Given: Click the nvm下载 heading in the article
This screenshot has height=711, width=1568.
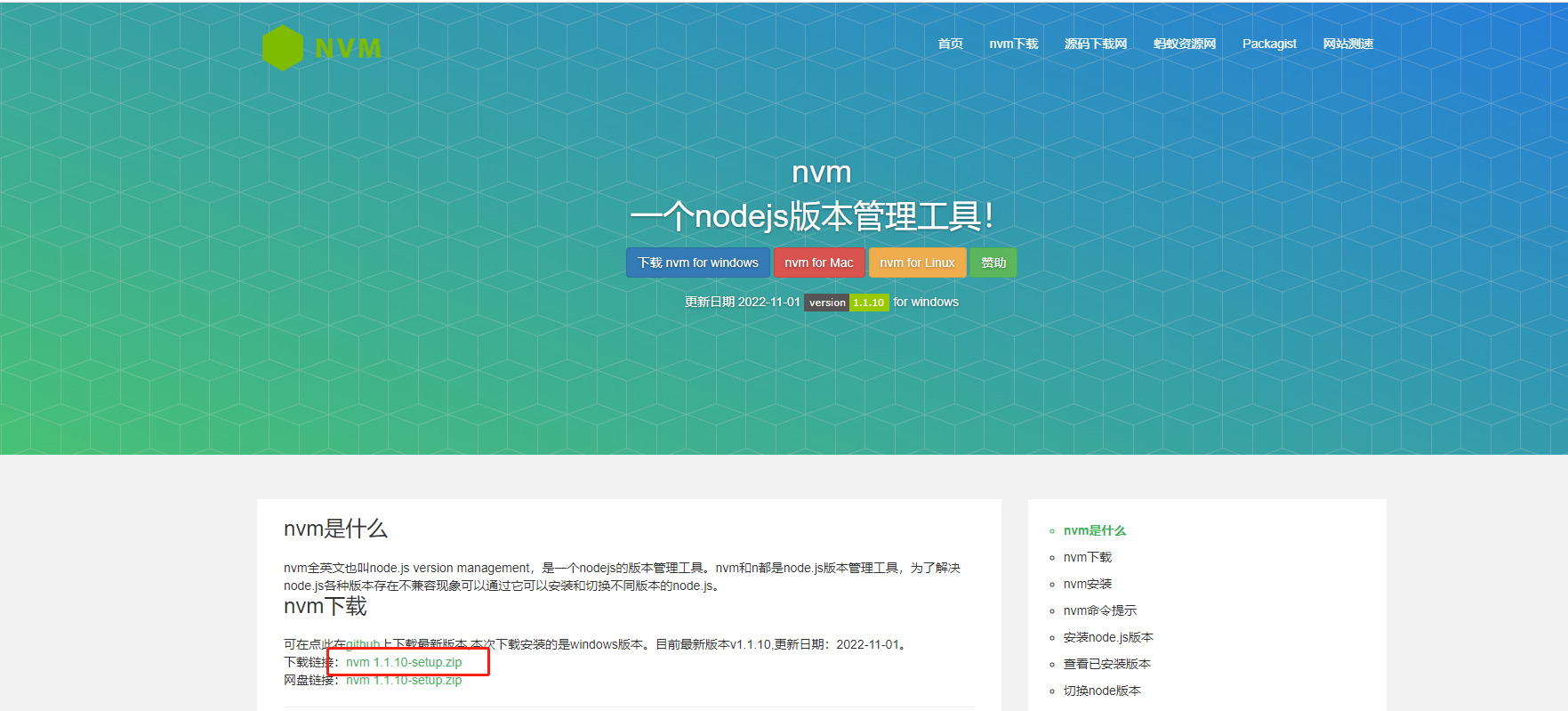Looking at the screenshot, I should (326, 606).
